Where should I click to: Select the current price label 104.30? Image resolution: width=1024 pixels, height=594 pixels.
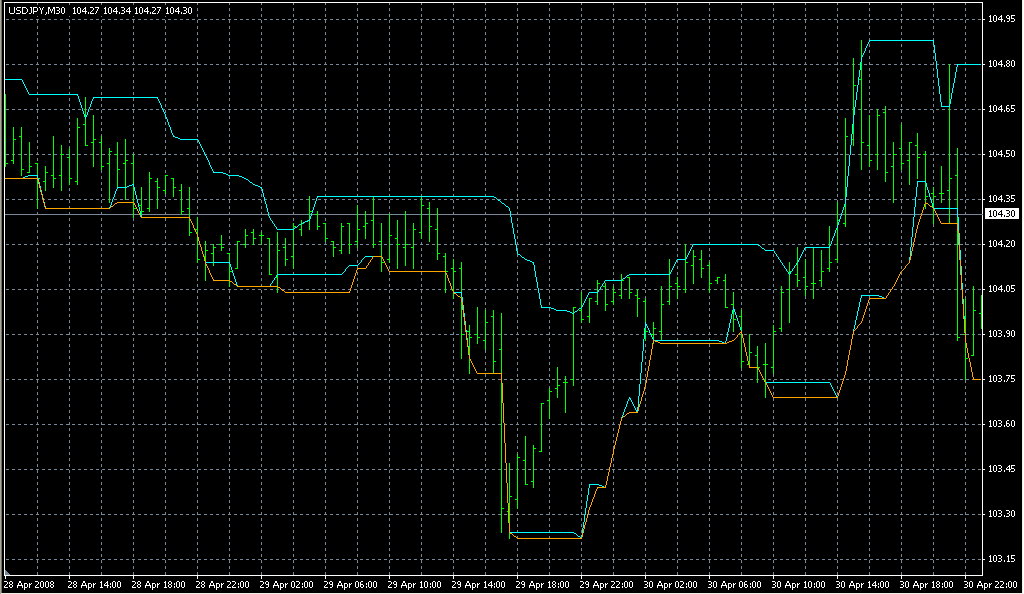click(1001, 213)
